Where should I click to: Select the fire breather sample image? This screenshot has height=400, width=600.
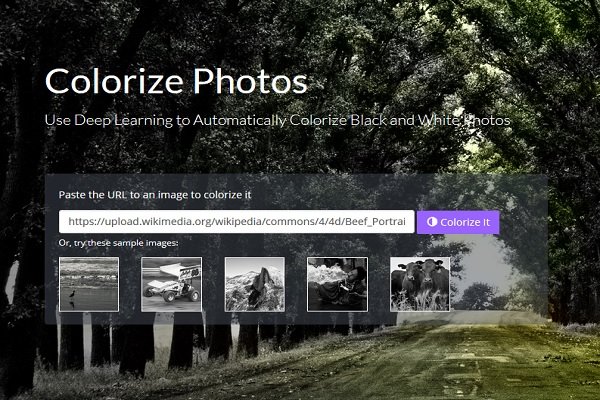coord(337,284)
